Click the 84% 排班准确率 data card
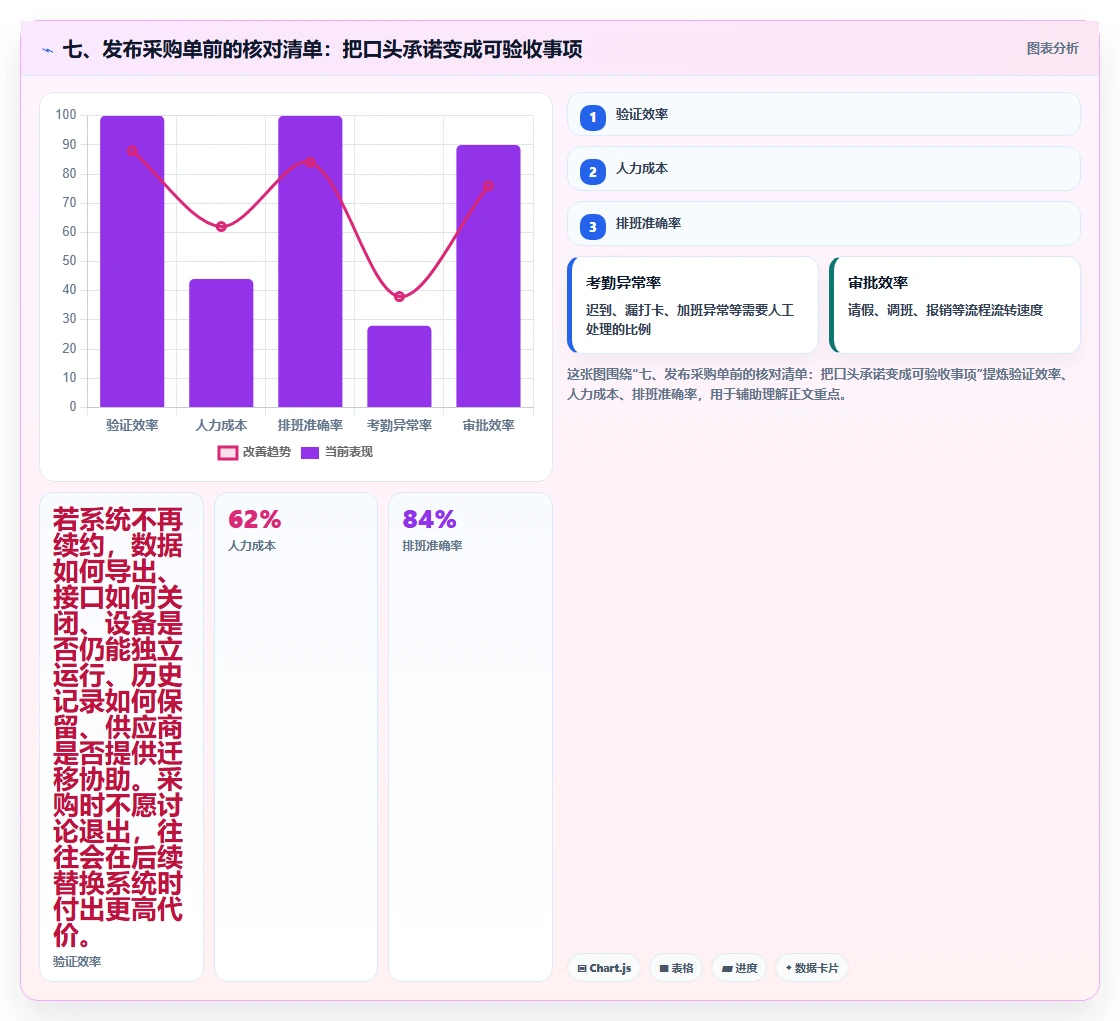 pyautogui.click(x=470, y=737)
